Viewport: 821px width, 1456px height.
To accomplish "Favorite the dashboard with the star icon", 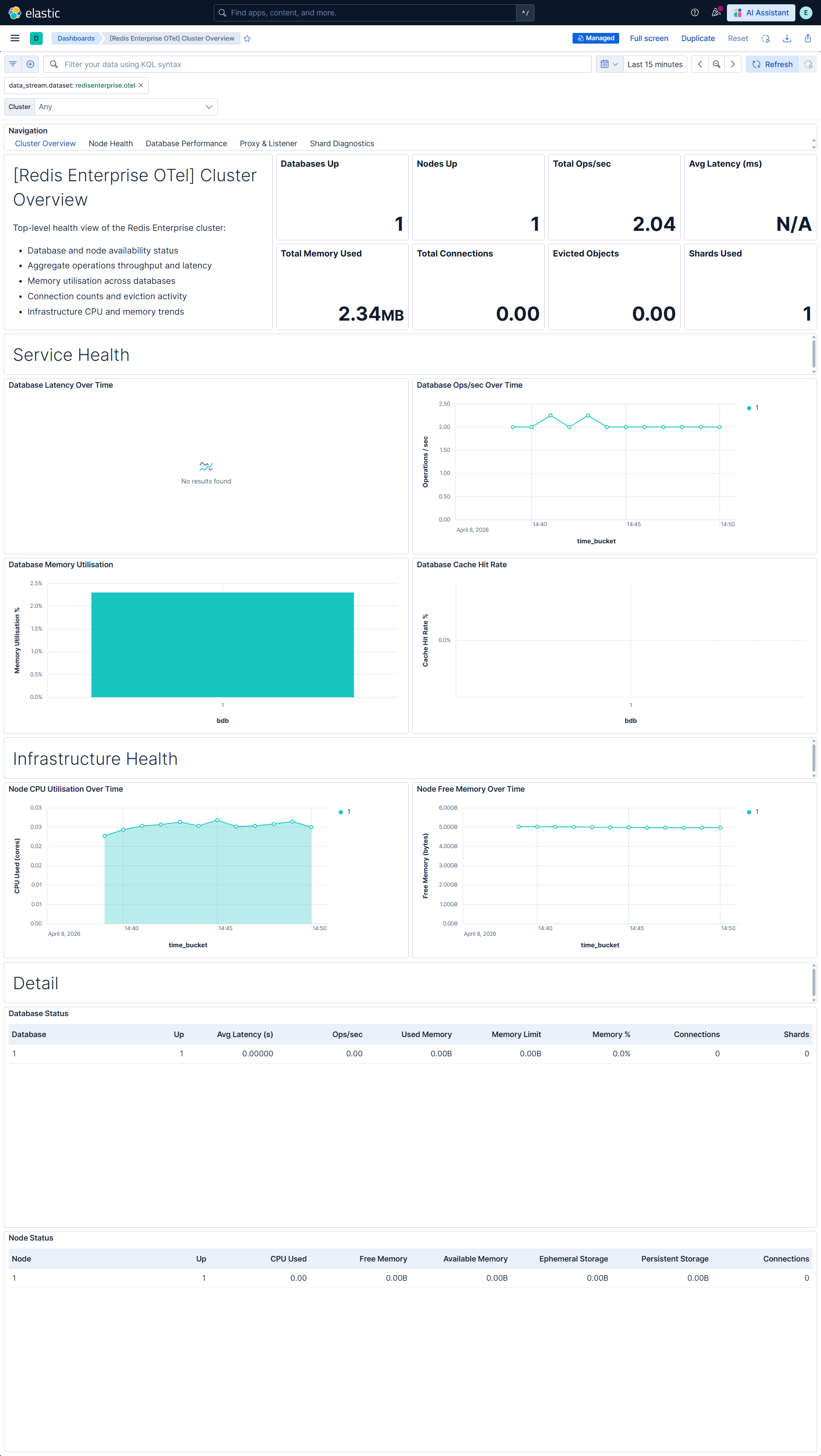I will 247,38.
